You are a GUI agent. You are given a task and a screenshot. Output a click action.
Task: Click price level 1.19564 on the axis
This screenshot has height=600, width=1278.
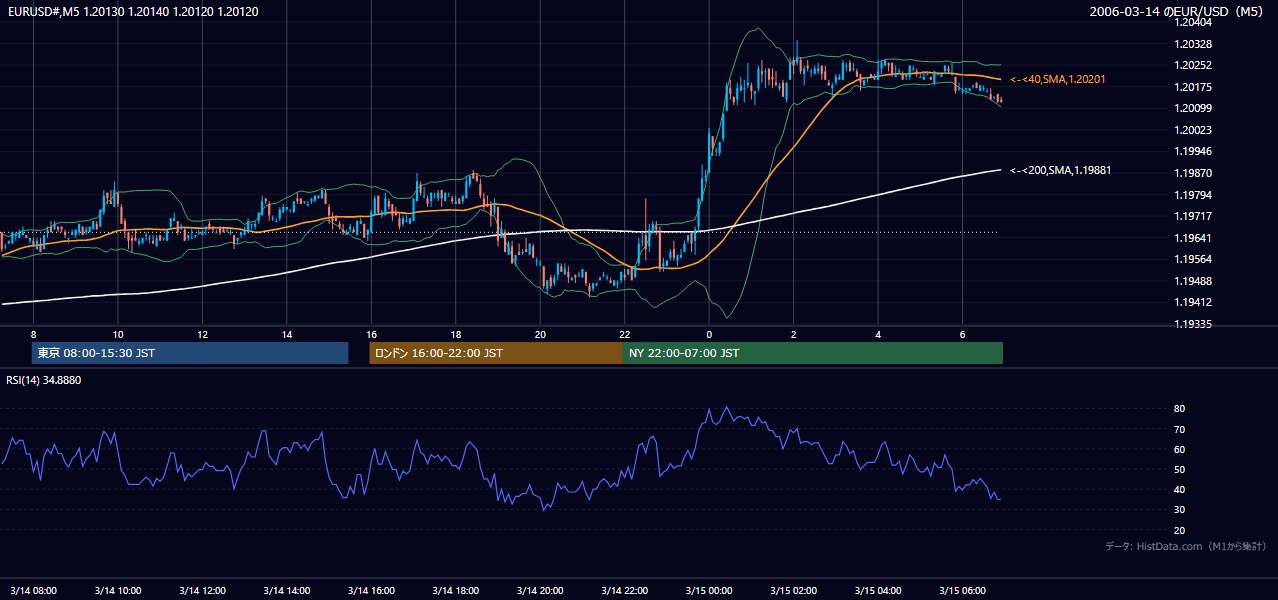(1193, 260)
